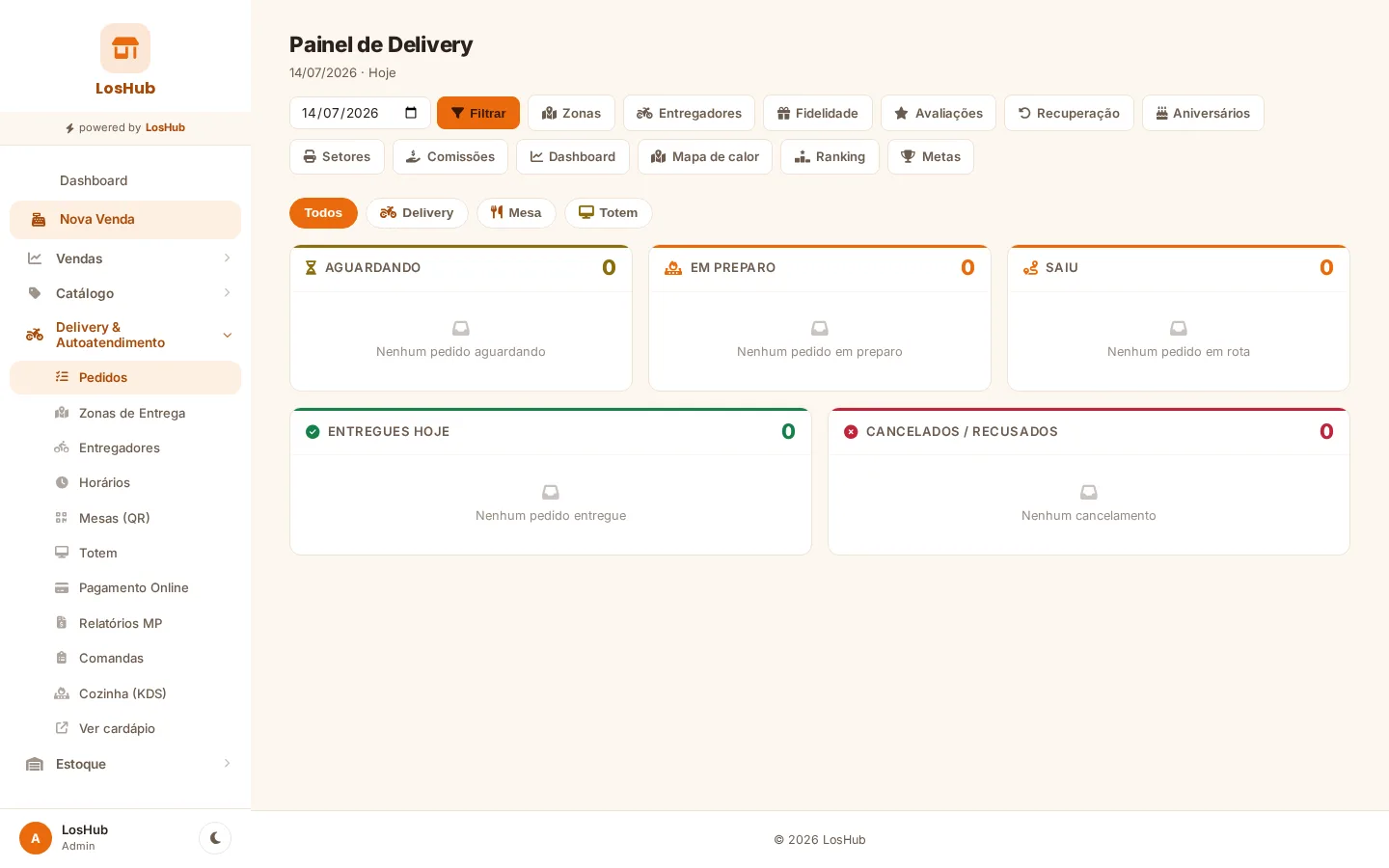Open the toolbar Dashboard chart button
Screen dimensions: 1389x868
[573, 156]
